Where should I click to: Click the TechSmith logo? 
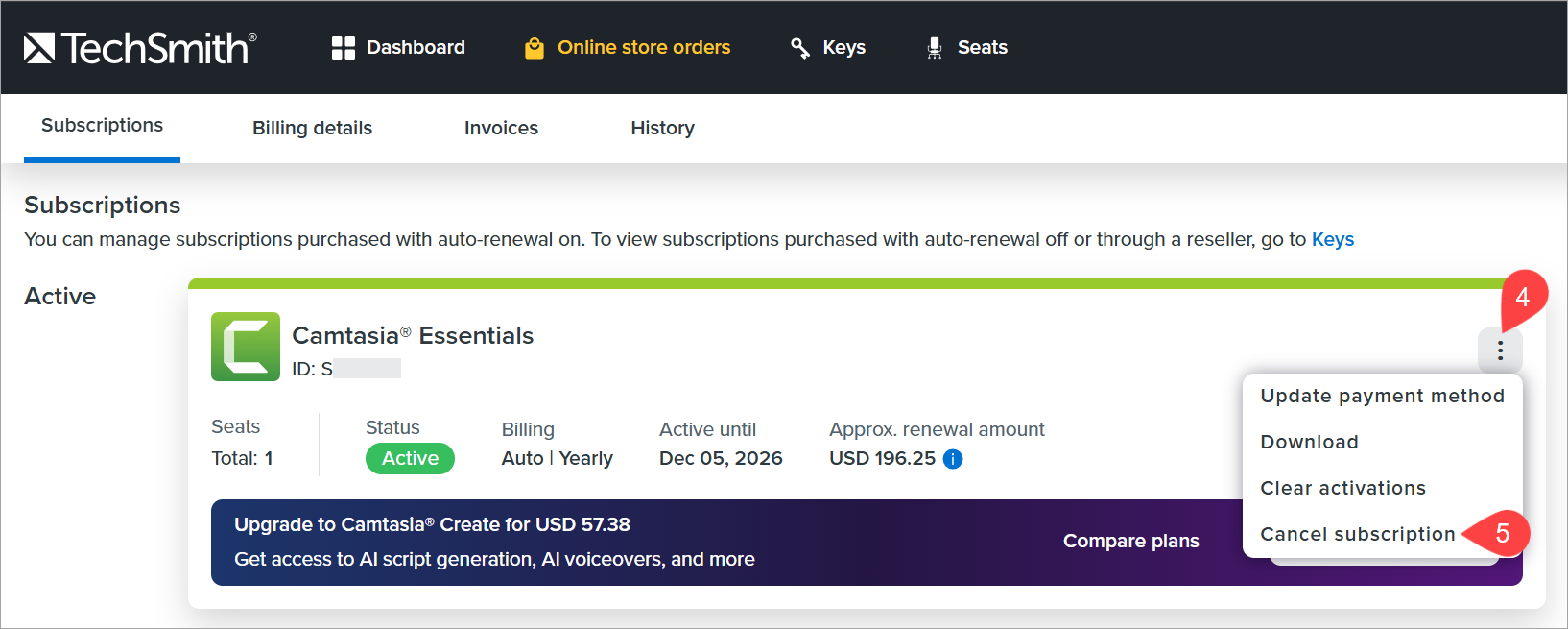coord(140,48)
